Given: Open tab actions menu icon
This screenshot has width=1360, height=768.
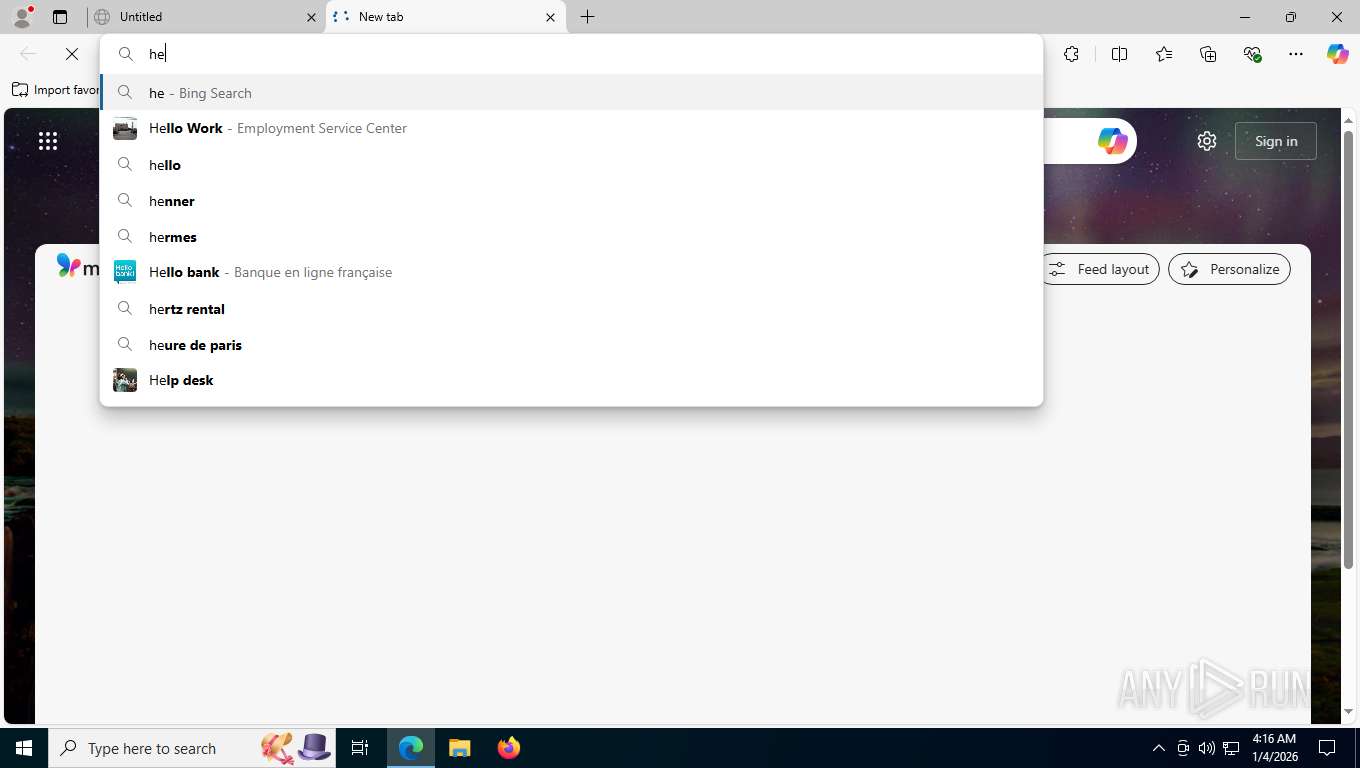Looking at the screenshot, I should [60, 17].
